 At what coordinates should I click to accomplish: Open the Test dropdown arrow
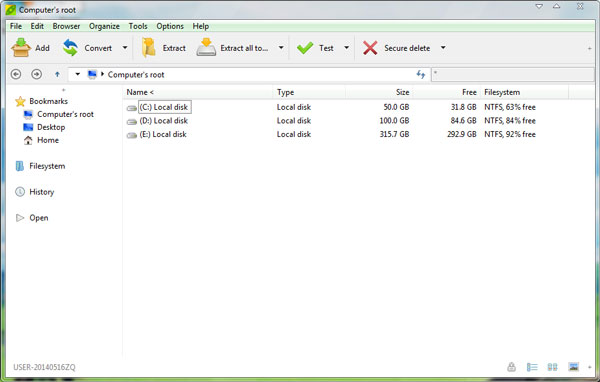346,48
